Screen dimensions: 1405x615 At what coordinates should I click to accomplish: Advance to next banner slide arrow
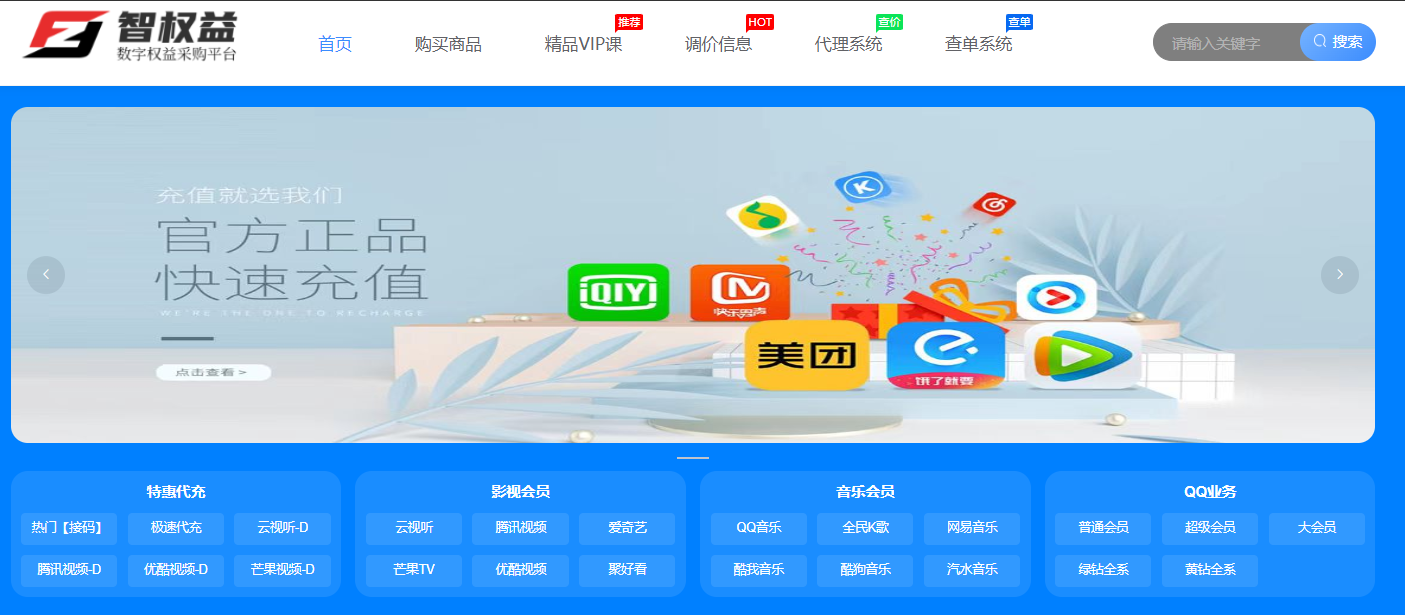point(1339,275)
